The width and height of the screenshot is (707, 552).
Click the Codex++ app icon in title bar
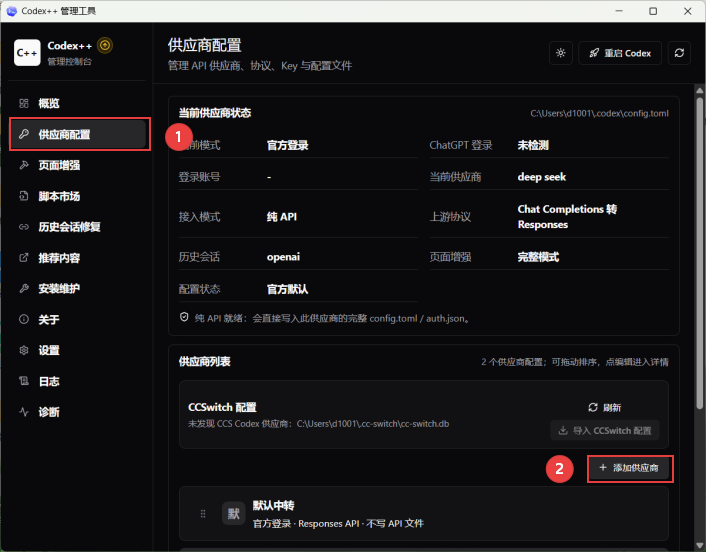pyautogui.click(x=12, y=11)
